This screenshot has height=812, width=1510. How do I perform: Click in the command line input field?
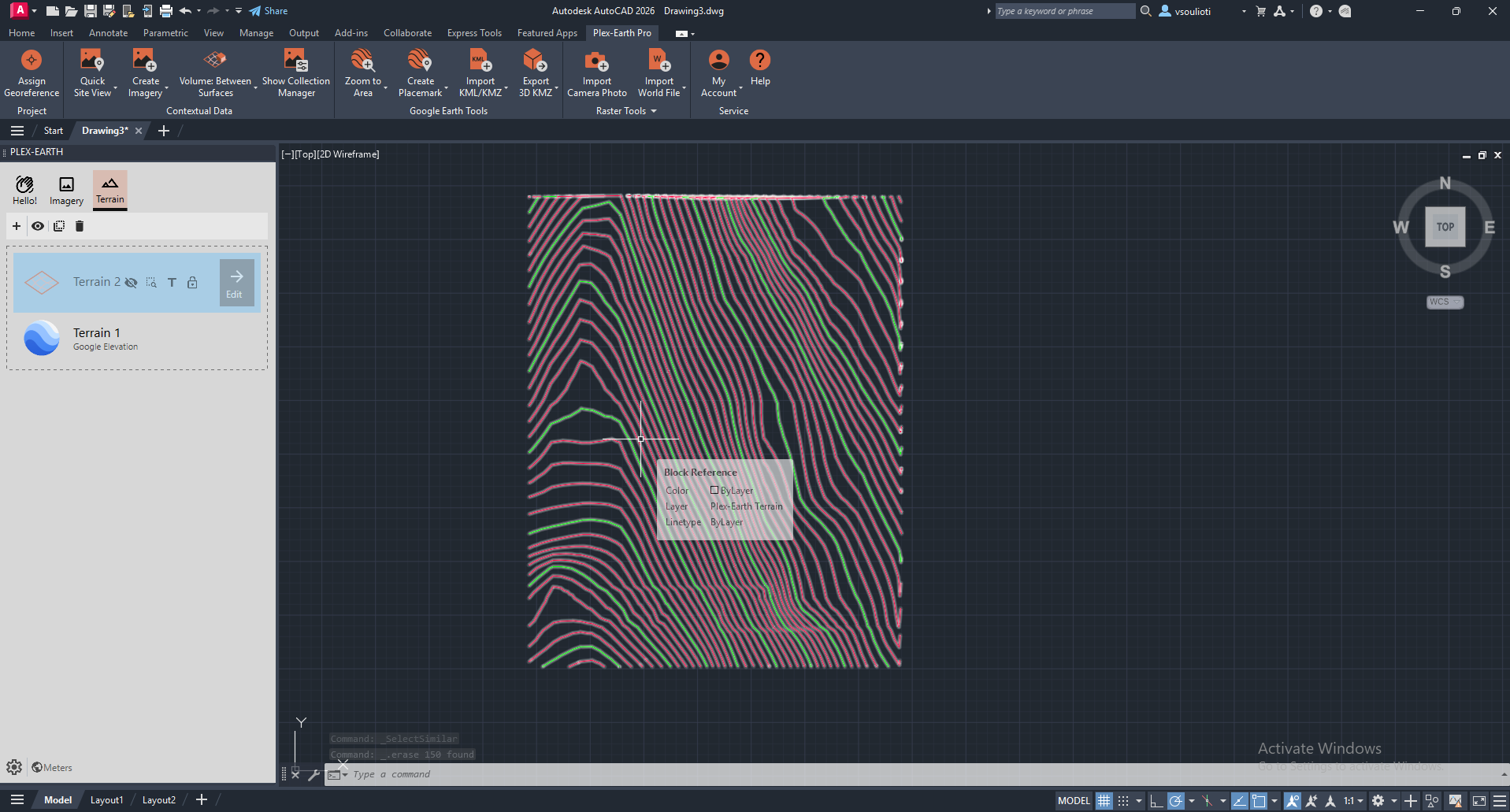point(914,774)
